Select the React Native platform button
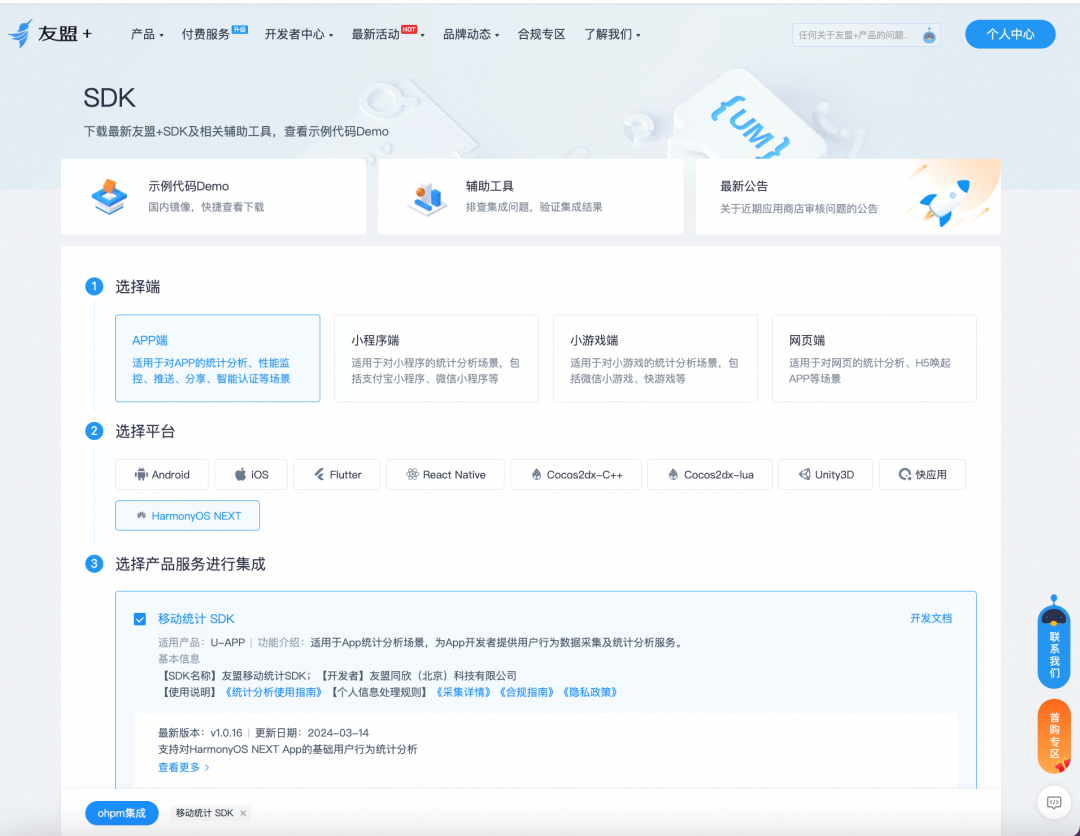This screenshot has height=836, width=1080. (x=446, y=474)
